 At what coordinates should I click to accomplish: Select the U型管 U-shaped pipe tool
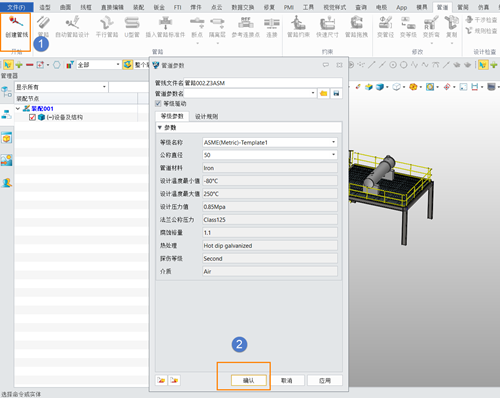132,27
